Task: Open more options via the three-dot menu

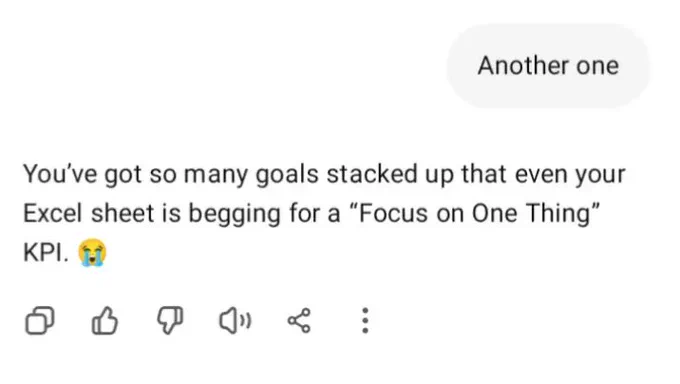Action: click(365, 321)
